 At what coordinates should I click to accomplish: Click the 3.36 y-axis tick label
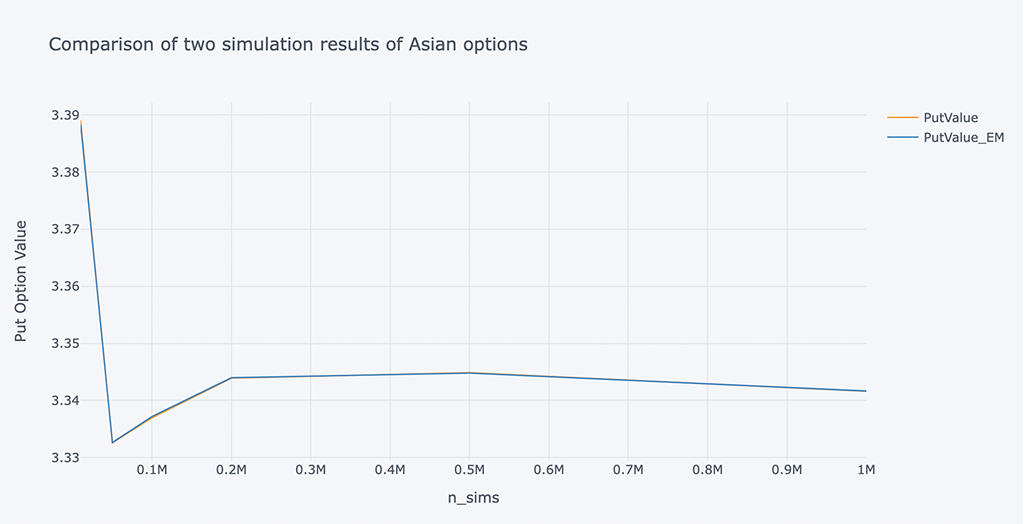click(x=65, y=287)
